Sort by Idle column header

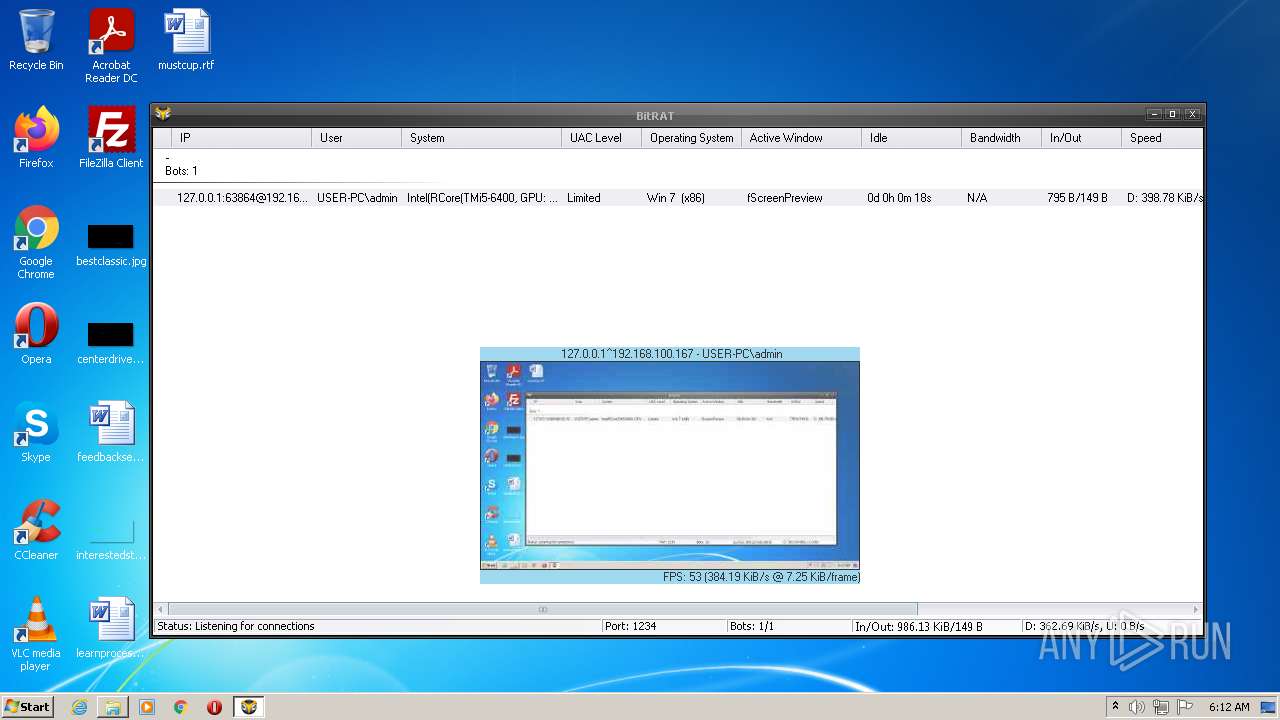911,138
